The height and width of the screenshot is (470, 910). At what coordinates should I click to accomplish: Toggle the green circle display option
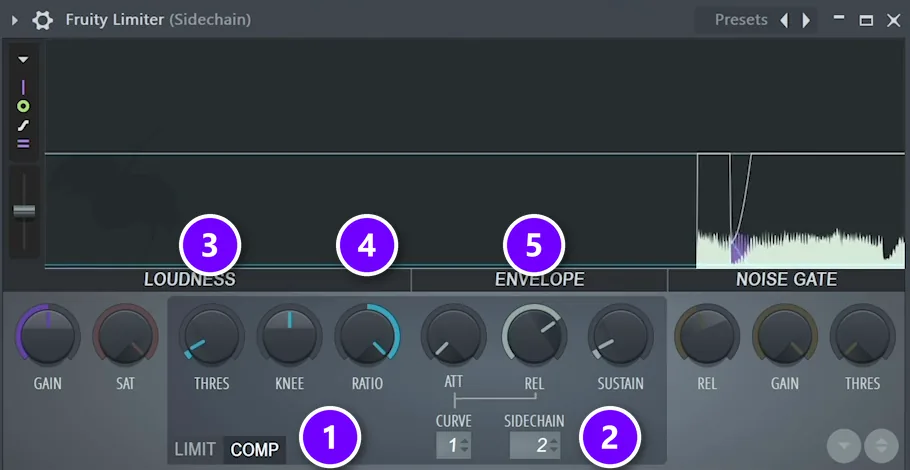(x=23, y=106)
